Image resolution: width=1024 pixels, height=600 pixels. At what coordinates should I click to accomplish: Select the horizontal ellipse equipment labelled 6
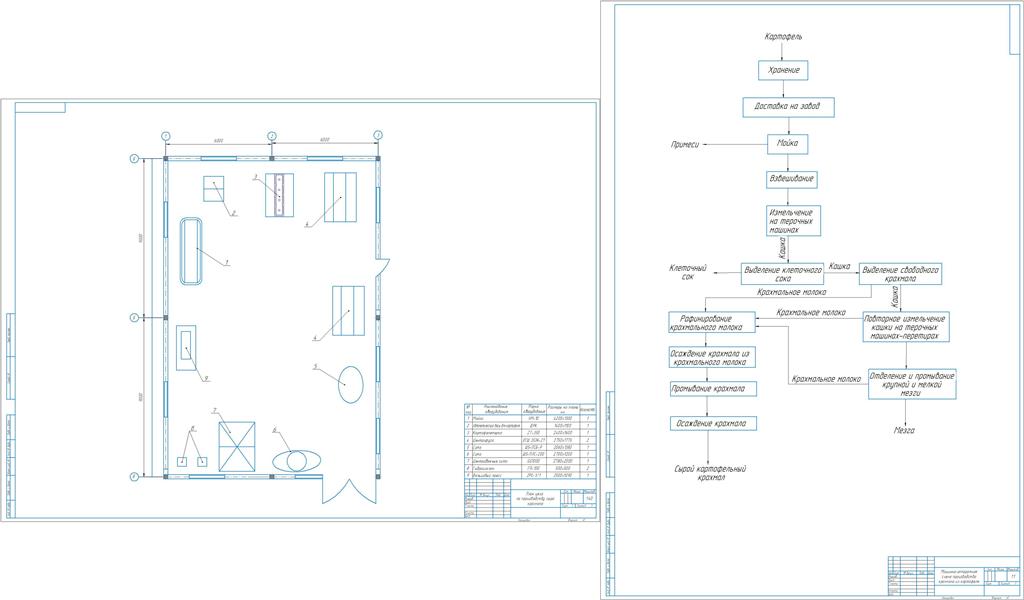(x=296, y=460)
